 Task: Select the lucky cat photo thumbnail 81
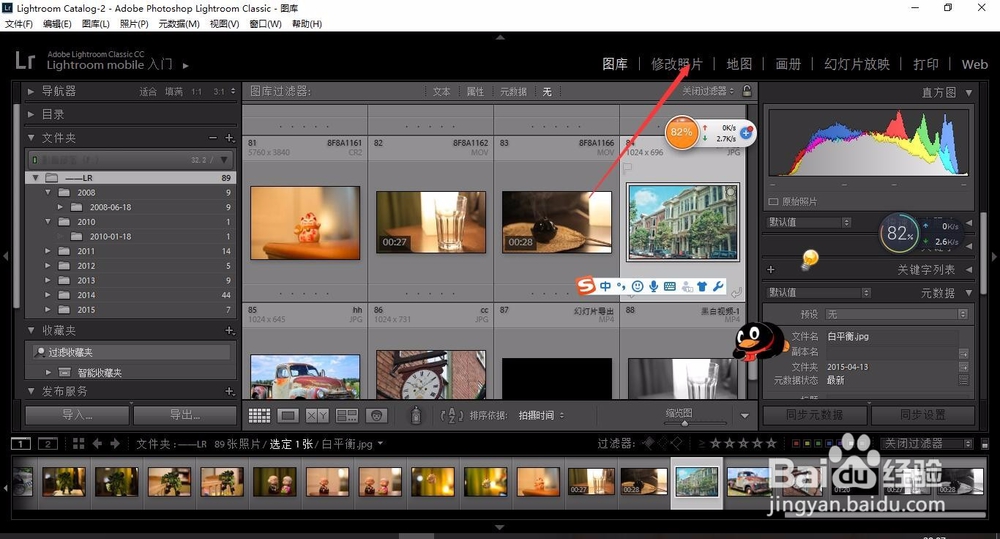305,223
